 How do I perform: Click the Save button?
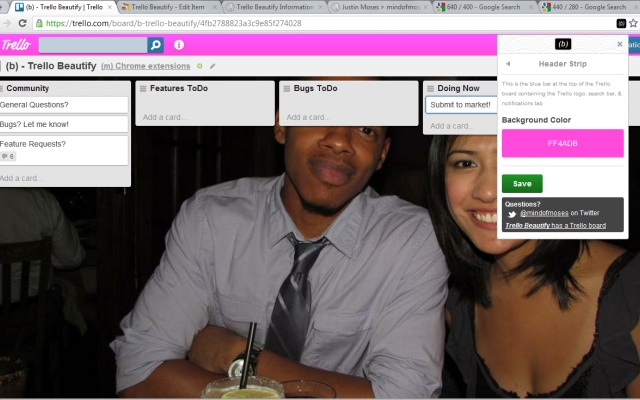point(522,184)
